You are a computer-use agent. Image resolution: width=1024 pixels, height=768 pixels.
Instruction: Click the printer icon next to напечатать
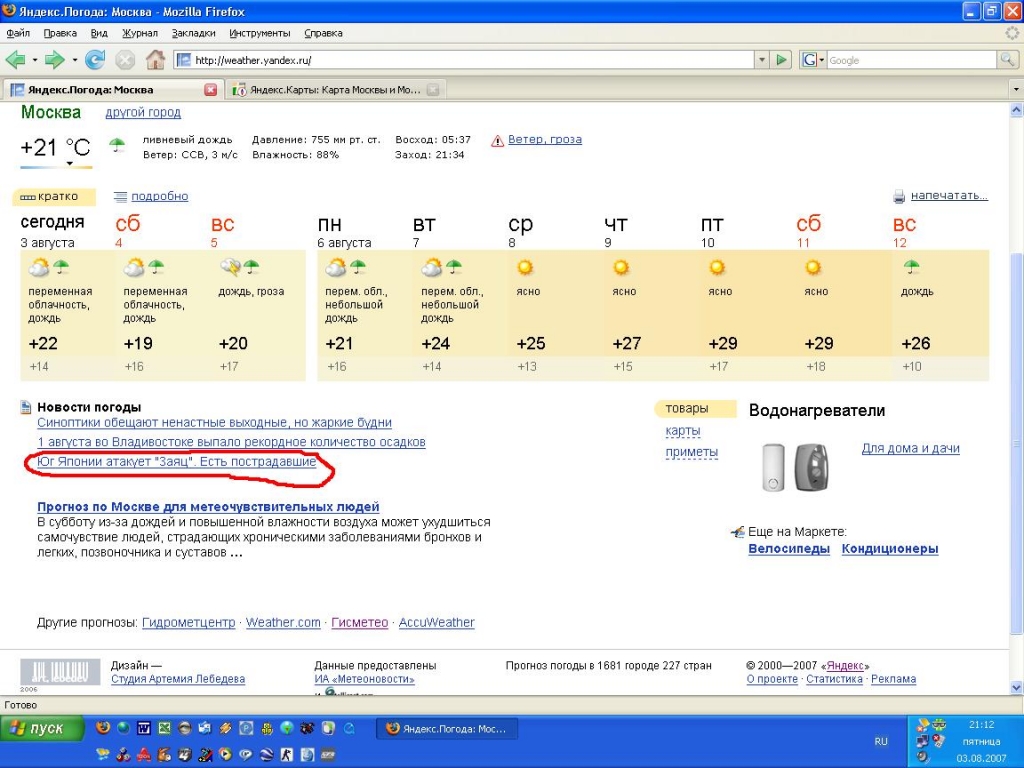(x=899, y=196)
